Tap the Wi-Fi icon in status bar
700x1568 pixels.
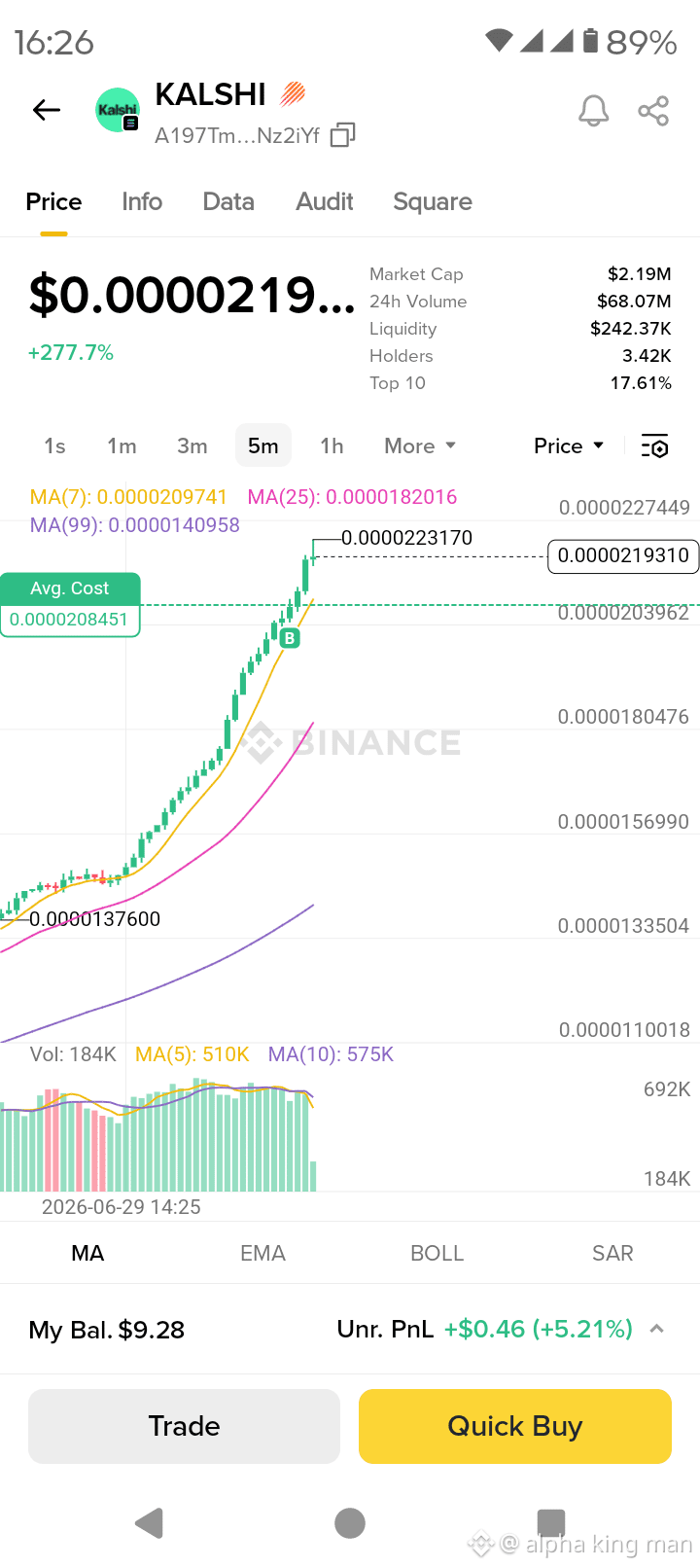click(x=500, y=41)
